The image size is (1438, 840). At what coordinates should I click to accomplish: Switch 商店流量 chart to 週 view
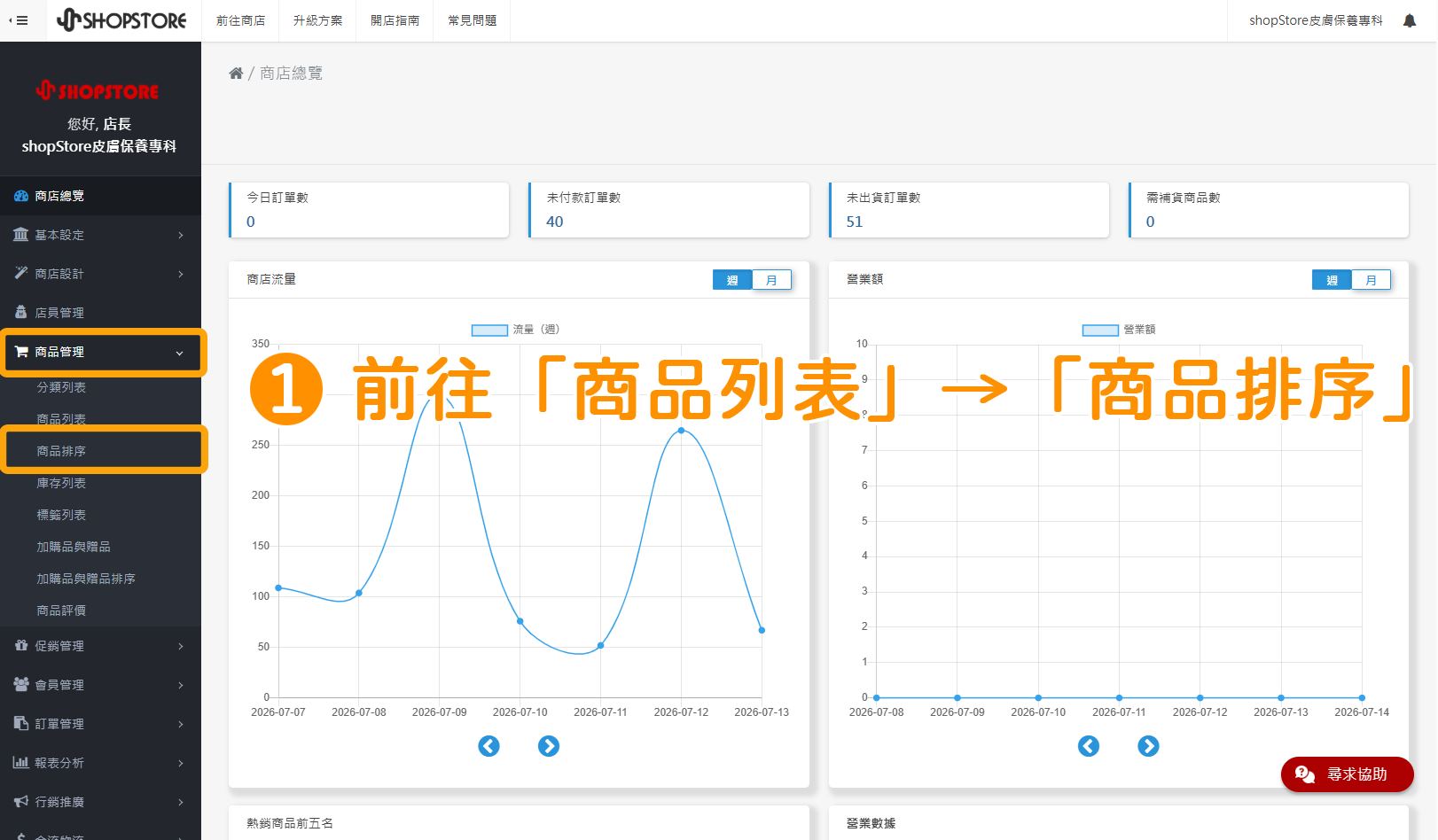pyautogui.click(x=732, y=280)
